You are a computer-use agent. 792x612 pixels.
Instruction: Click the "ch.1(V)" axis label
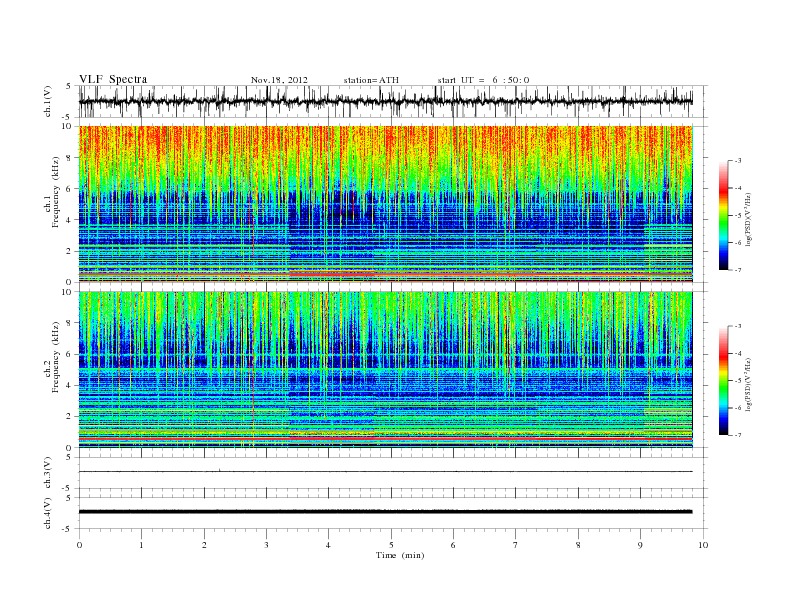48,101
